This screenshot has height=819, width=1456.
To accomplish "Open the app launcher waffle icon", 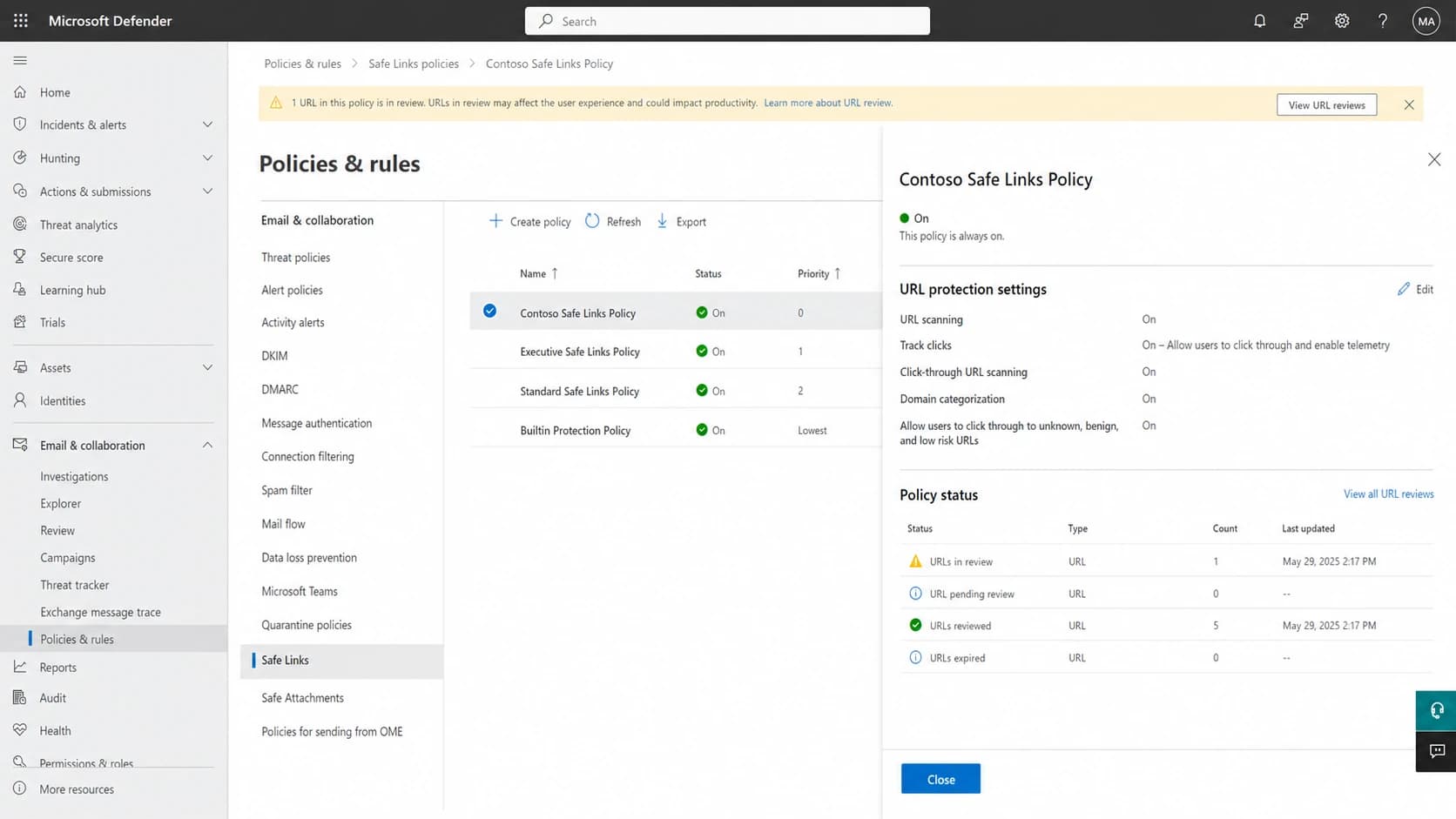I will 21,21.
